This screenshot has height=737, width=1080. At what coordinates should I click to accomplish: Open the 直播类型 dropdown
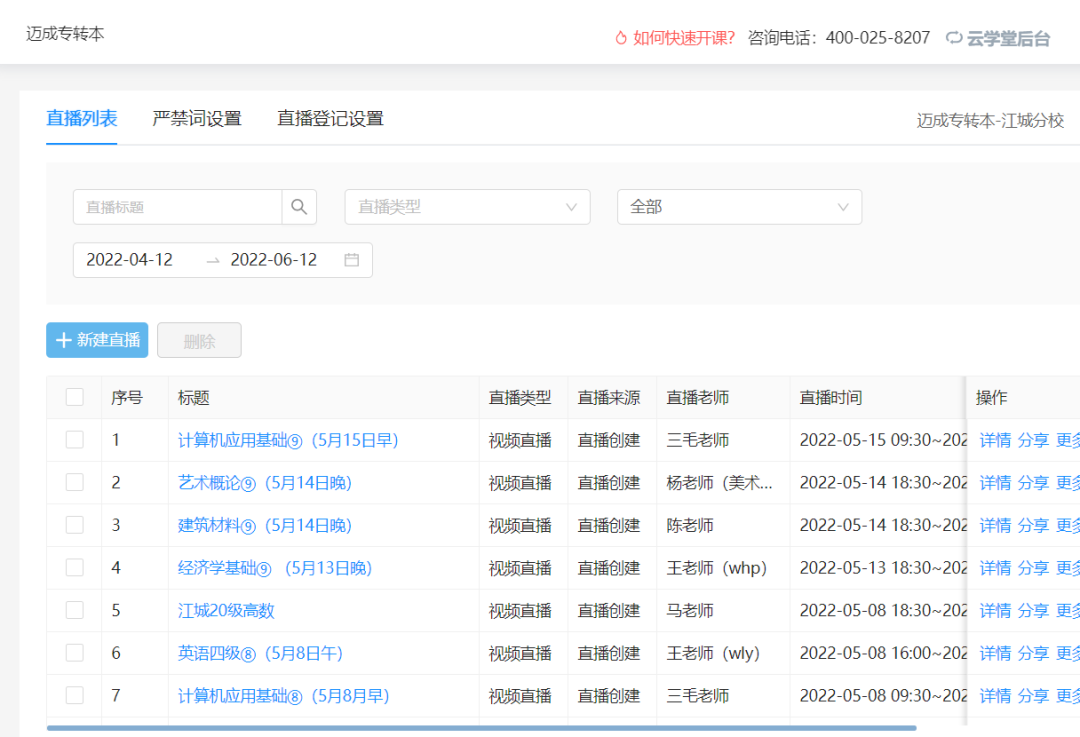point(467,207)
